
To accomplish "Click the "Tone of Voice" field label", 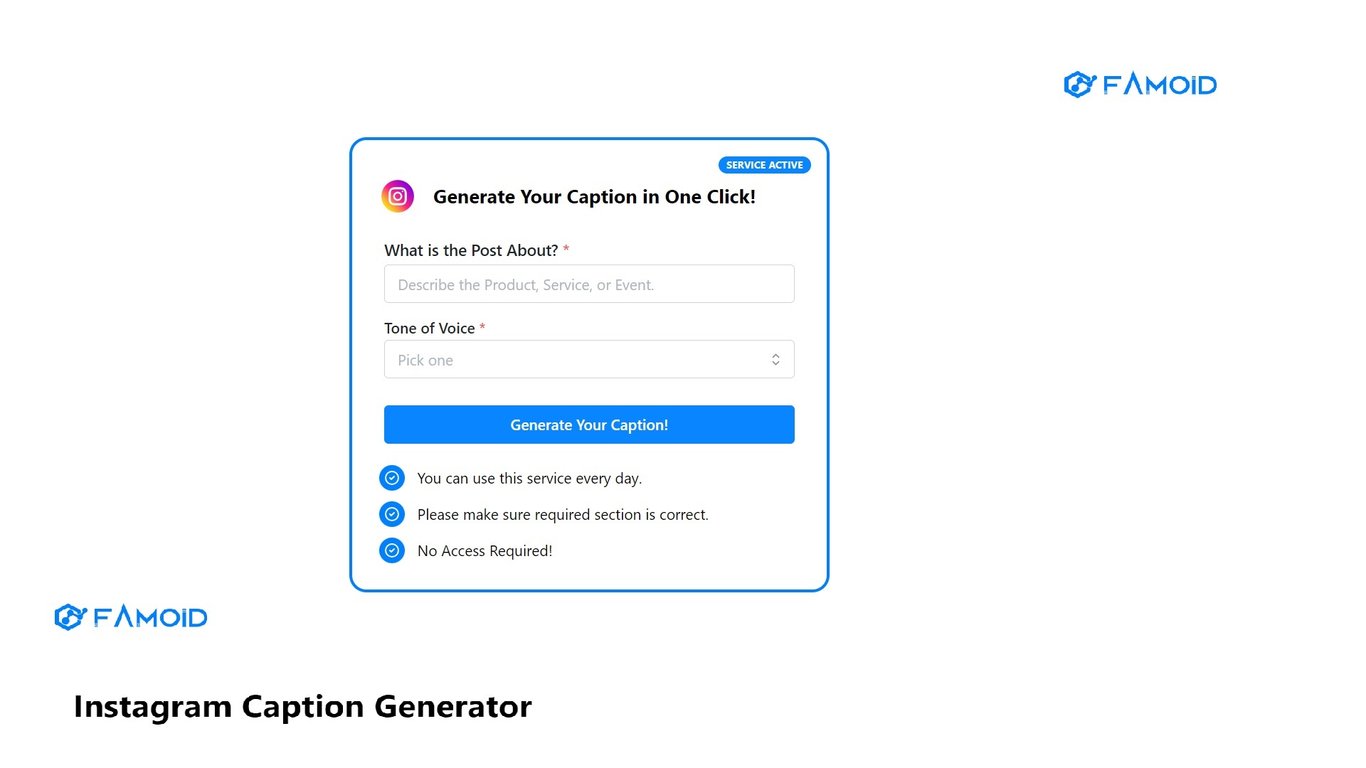I will [429, 328].
